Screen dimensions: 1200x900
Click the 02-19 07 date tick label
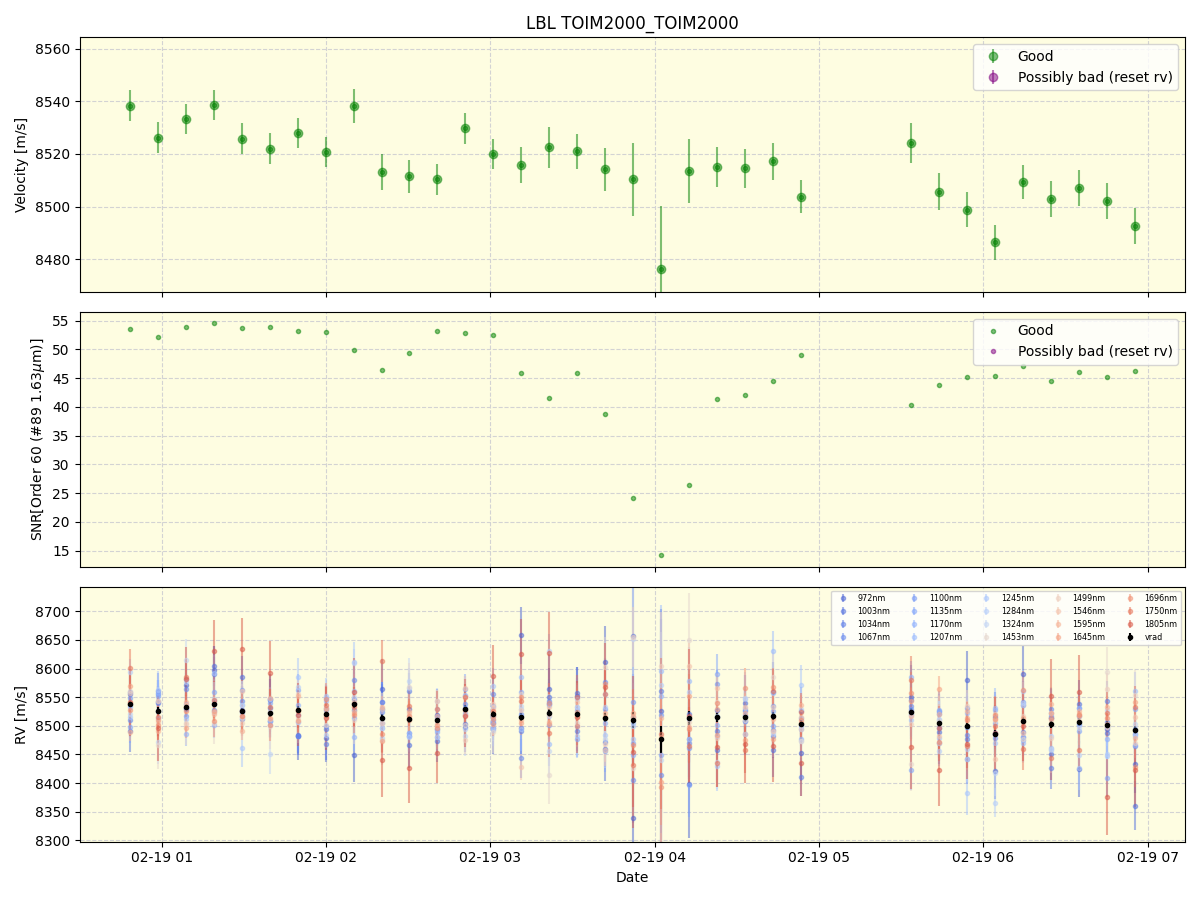(x=1148, y=858)
